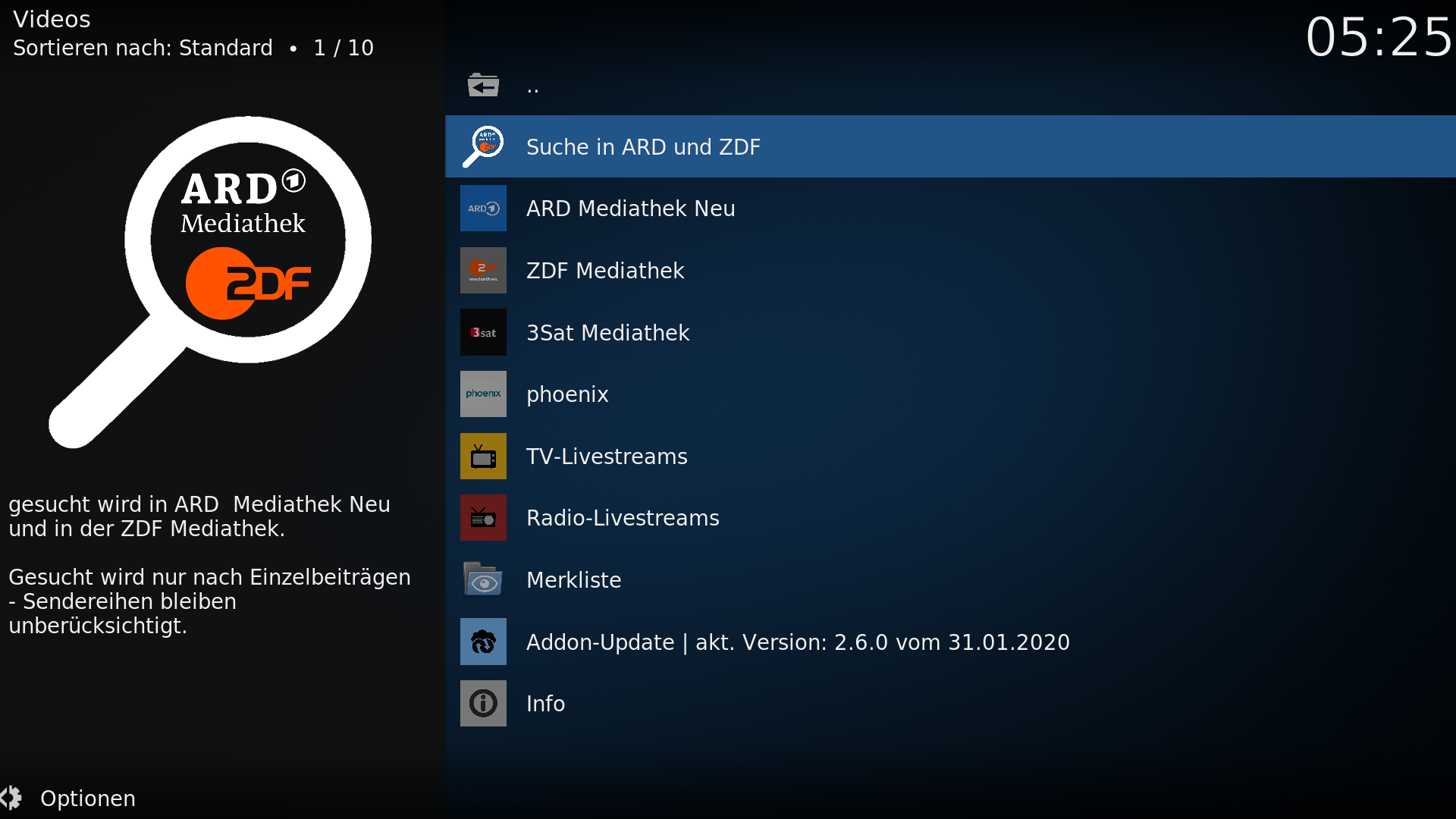Go up via the '..' entry
Image resolution: width=1456 pixels, height=819 pixels.
coord(950,85)
